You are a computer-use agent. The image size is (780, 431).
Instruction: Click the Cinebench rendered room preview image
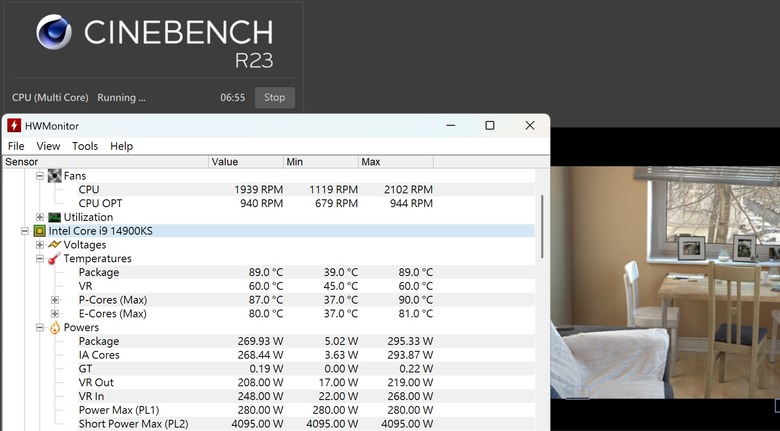click(x=665, y=282)
